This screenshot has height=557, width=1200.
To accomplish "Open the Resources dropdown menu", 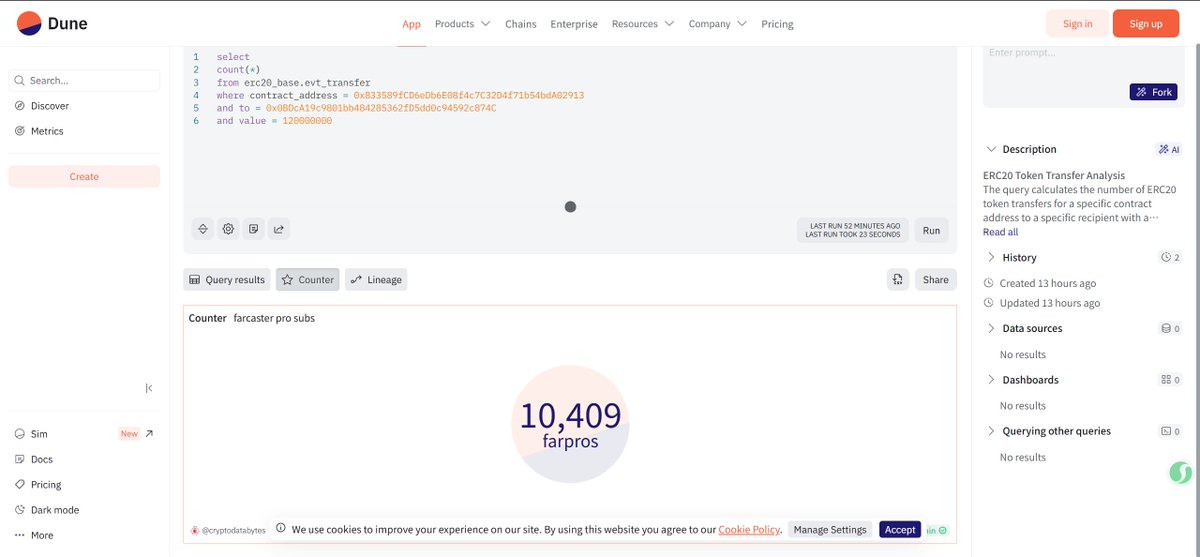I will pyautogui.click(x=643, y=24).
